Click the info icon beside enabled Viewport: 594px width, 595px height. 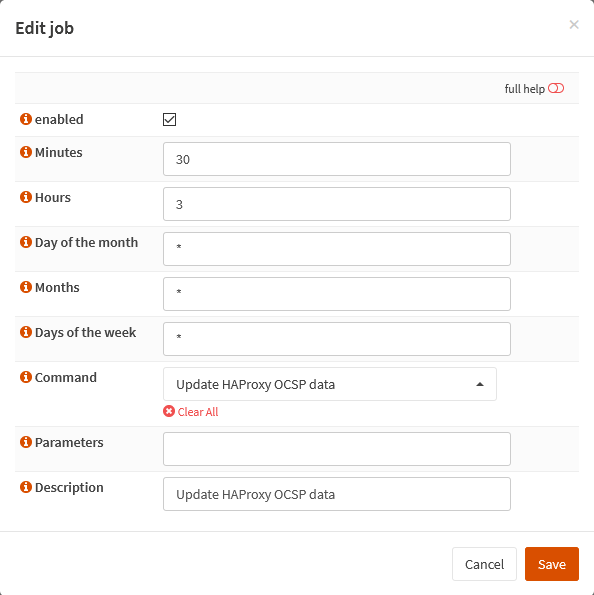(x=26, y=119)
